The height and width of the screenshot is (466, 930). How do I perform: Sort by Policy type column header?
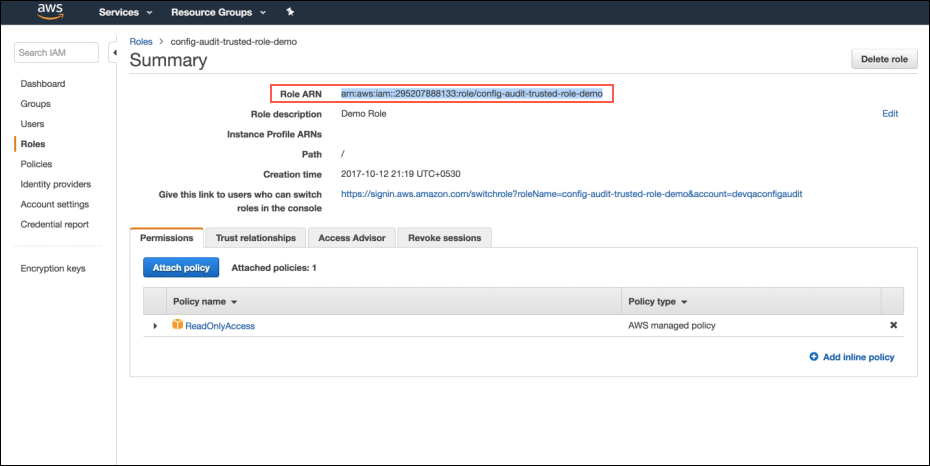pyautogui.click(x=657, y=302)
